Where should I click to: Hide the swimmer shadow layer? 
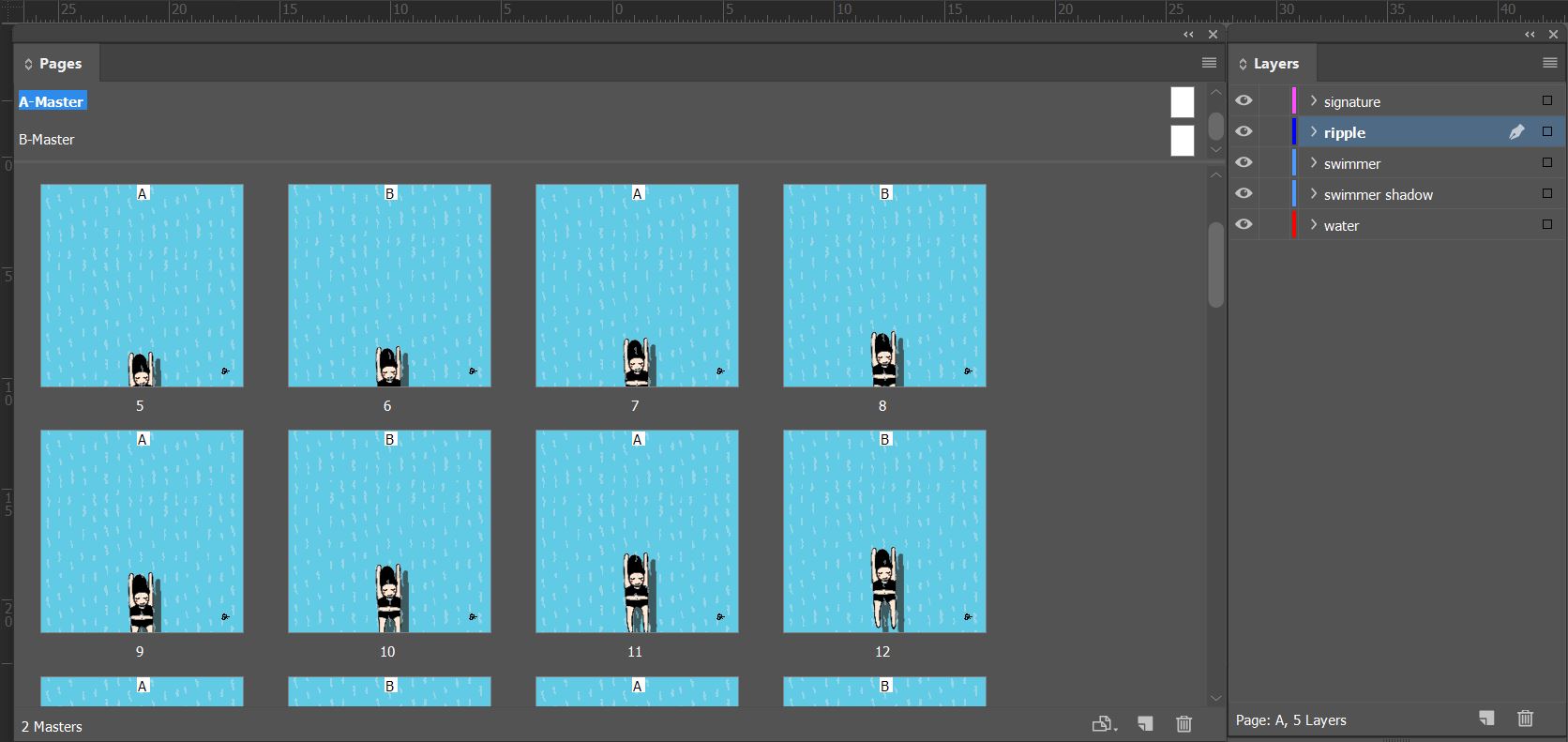pyautogui.click(x=1244, y=193)
